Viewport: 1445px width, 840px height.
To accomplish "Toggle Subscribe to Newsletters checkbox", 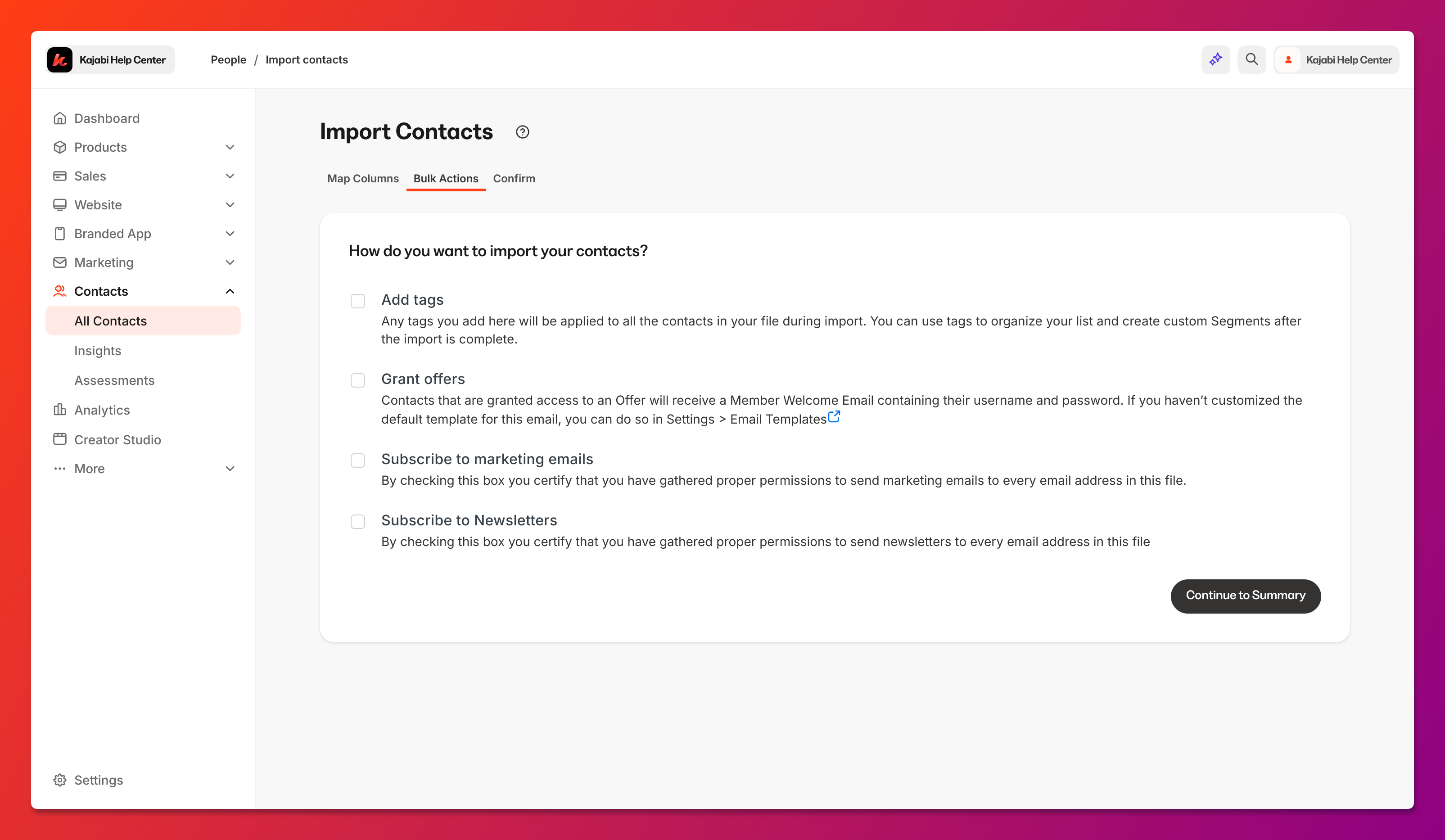I will pos(358,521).
